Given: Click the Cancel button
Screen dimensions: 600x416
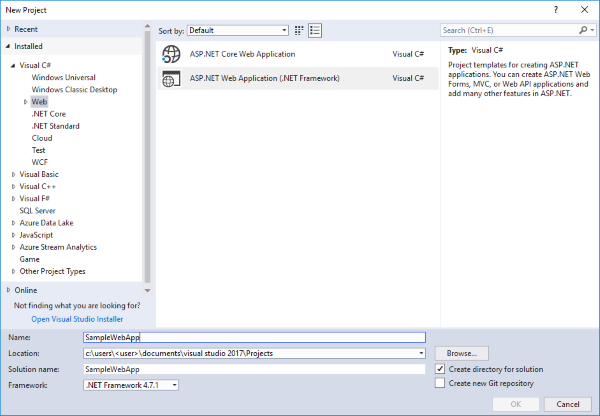Looking at the screenshot, I should (x=568, y=404).
